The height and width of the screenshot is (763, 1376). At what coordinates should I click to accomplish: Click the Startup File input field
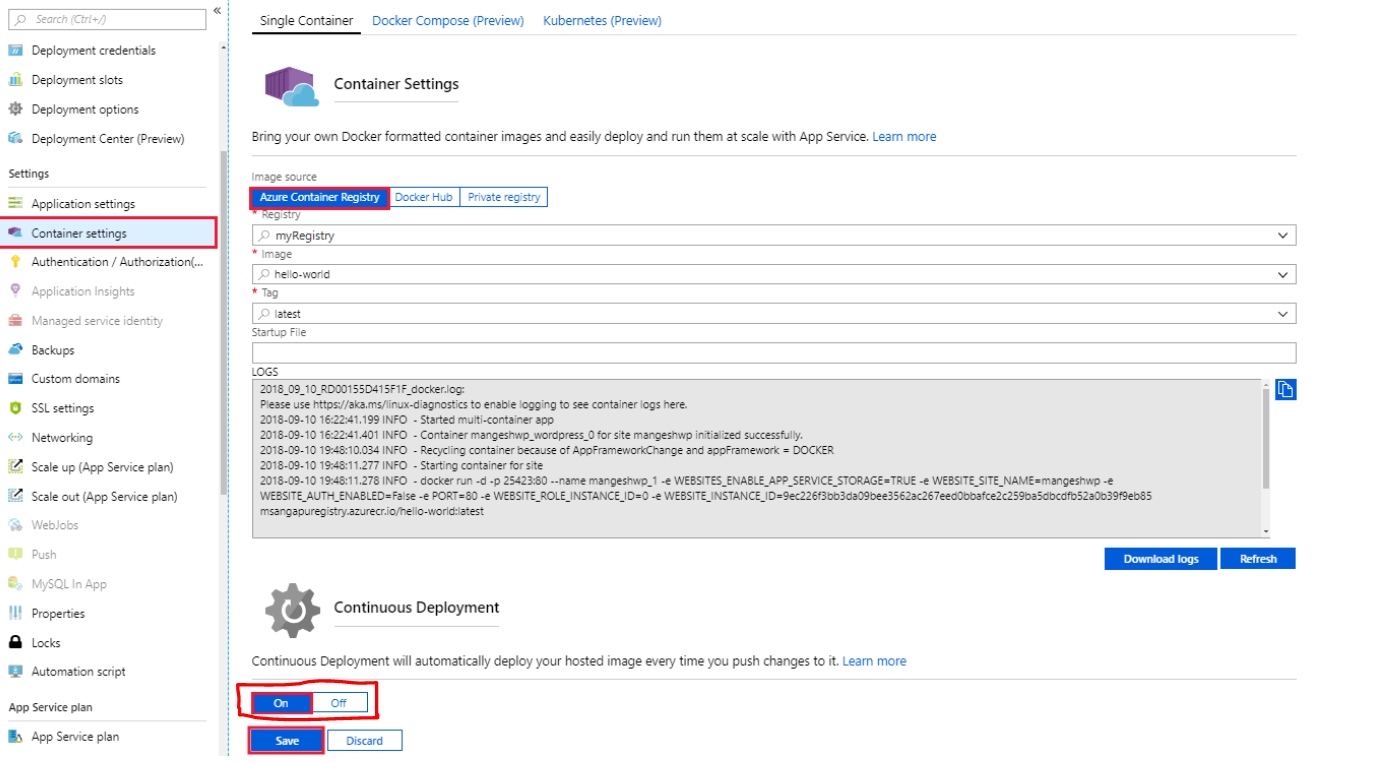774,353
